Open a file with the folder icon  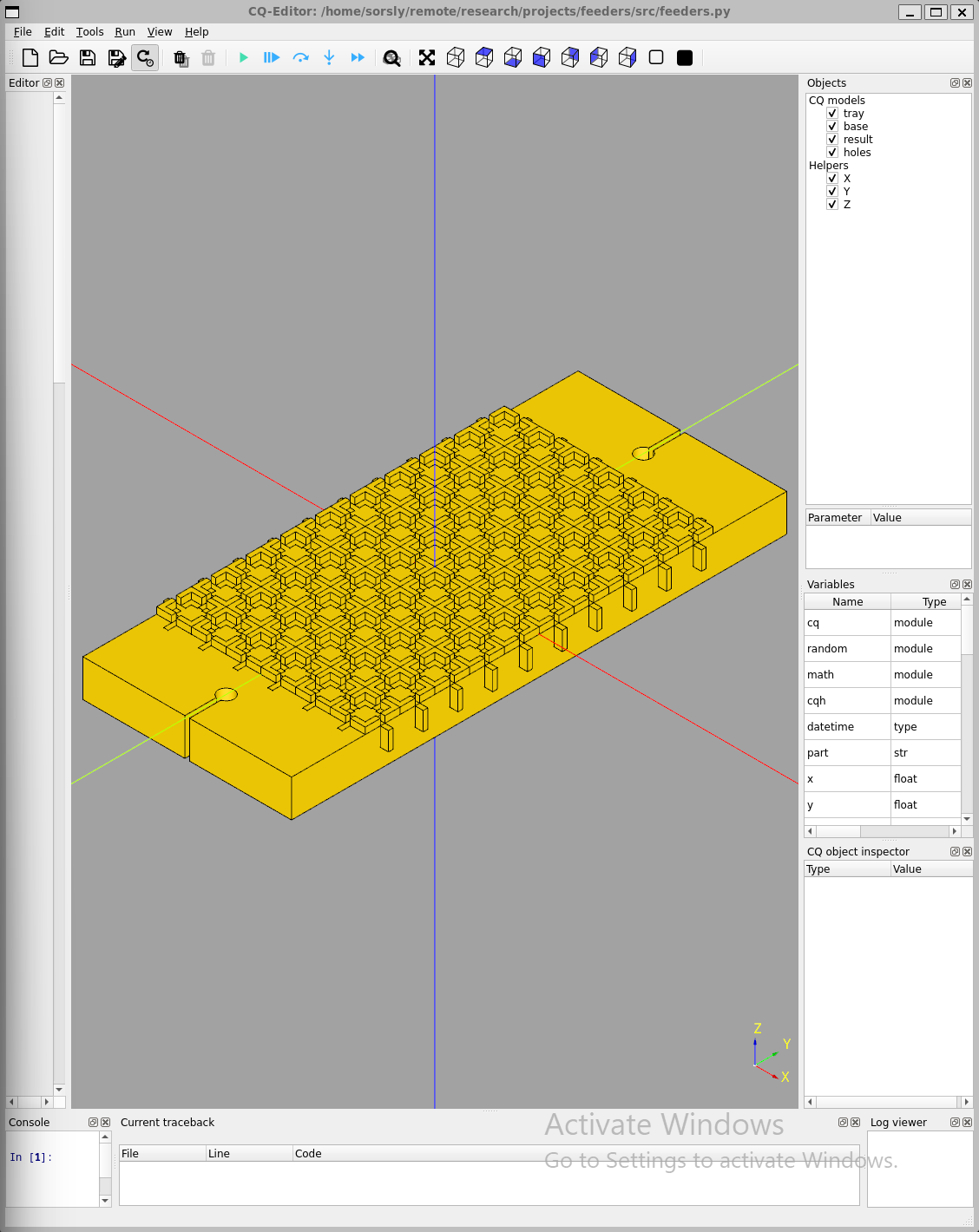[59, 58]
